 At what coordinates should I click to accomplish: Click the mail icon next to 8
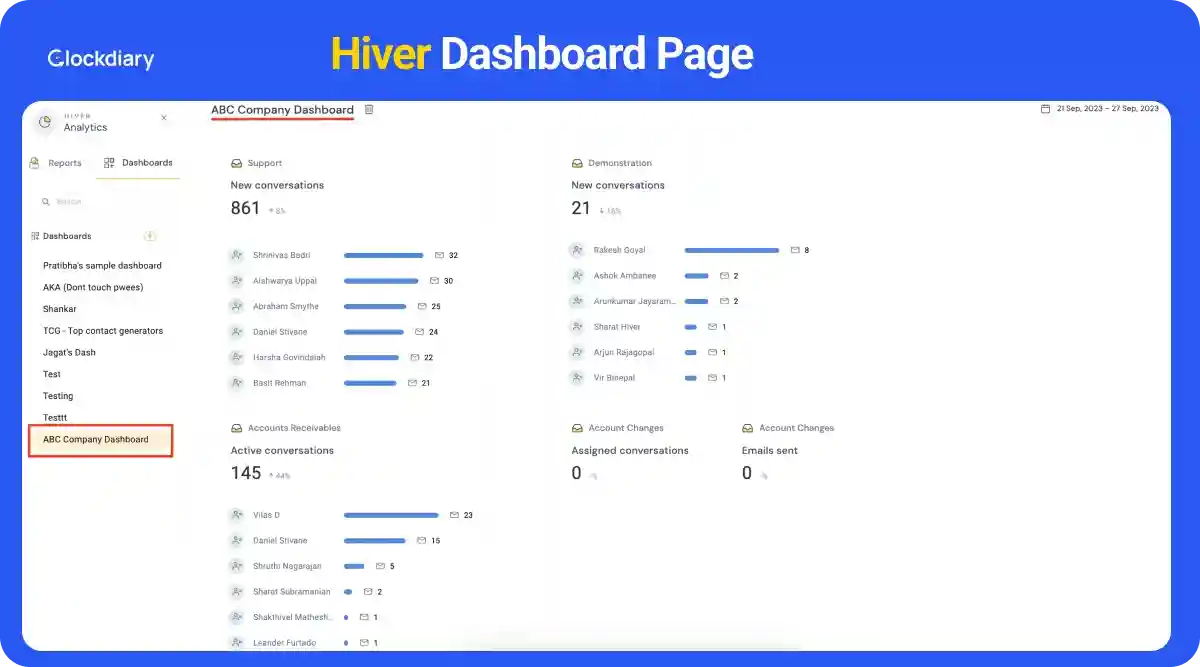click(795, 250)
